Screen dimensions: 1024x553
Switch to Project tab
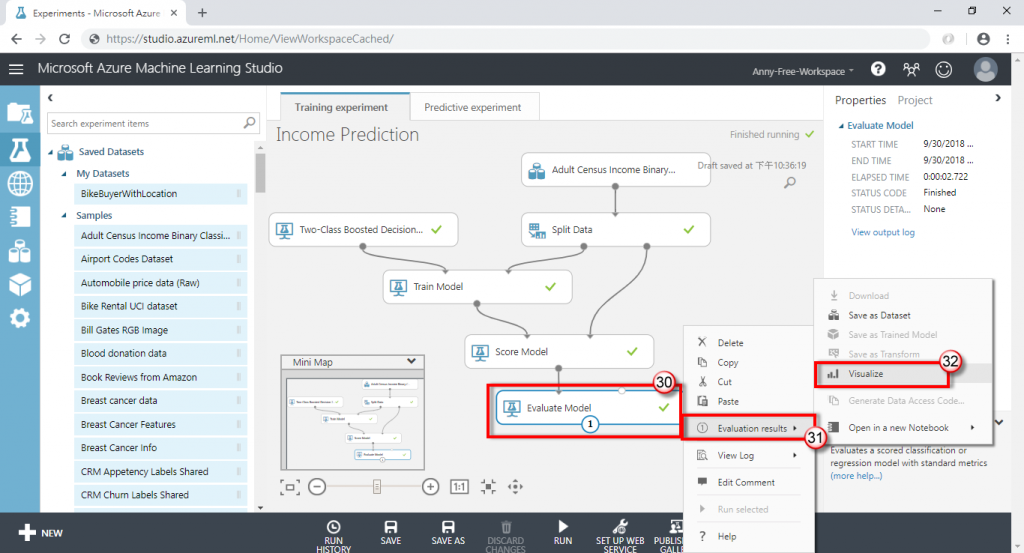point(914,100)
